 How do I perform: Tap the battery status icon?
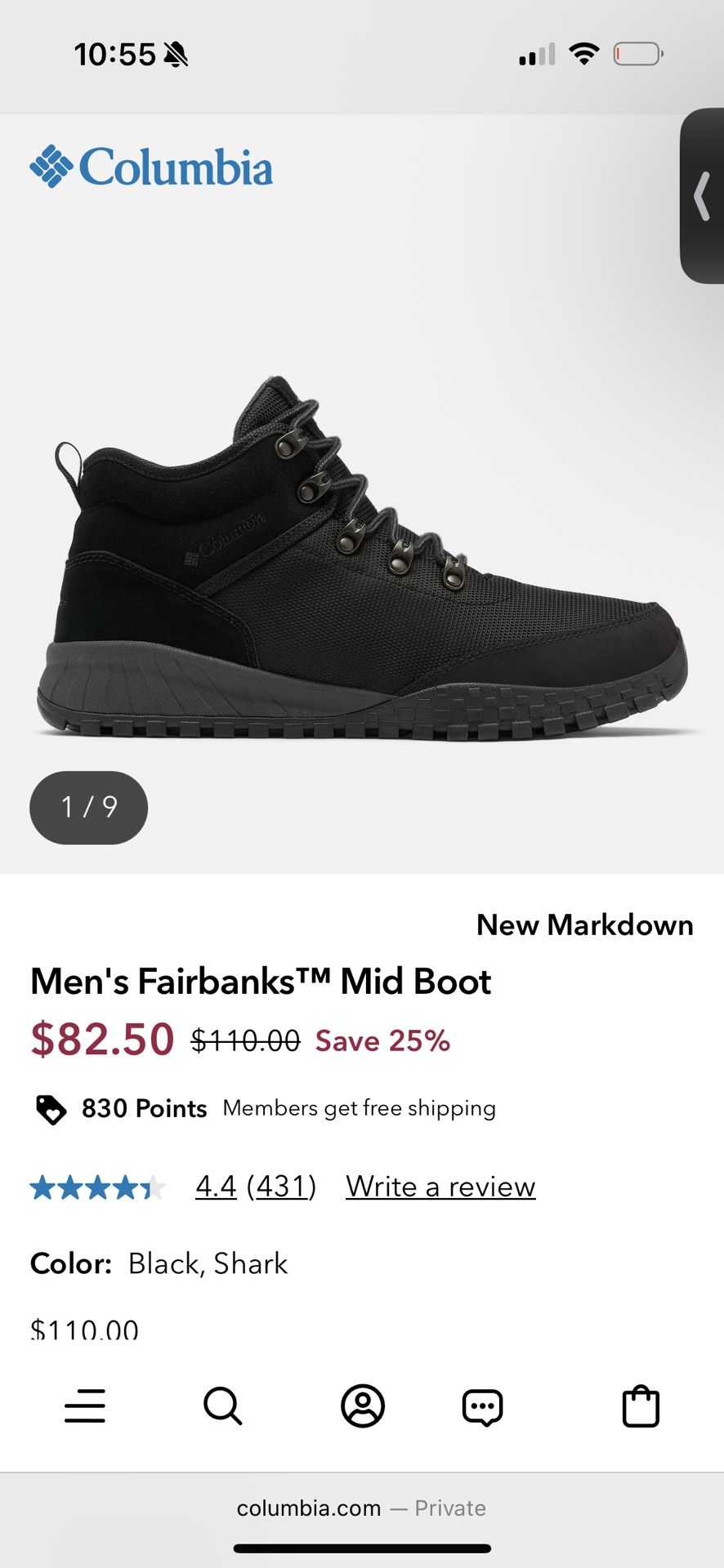(x=637, y=55)
